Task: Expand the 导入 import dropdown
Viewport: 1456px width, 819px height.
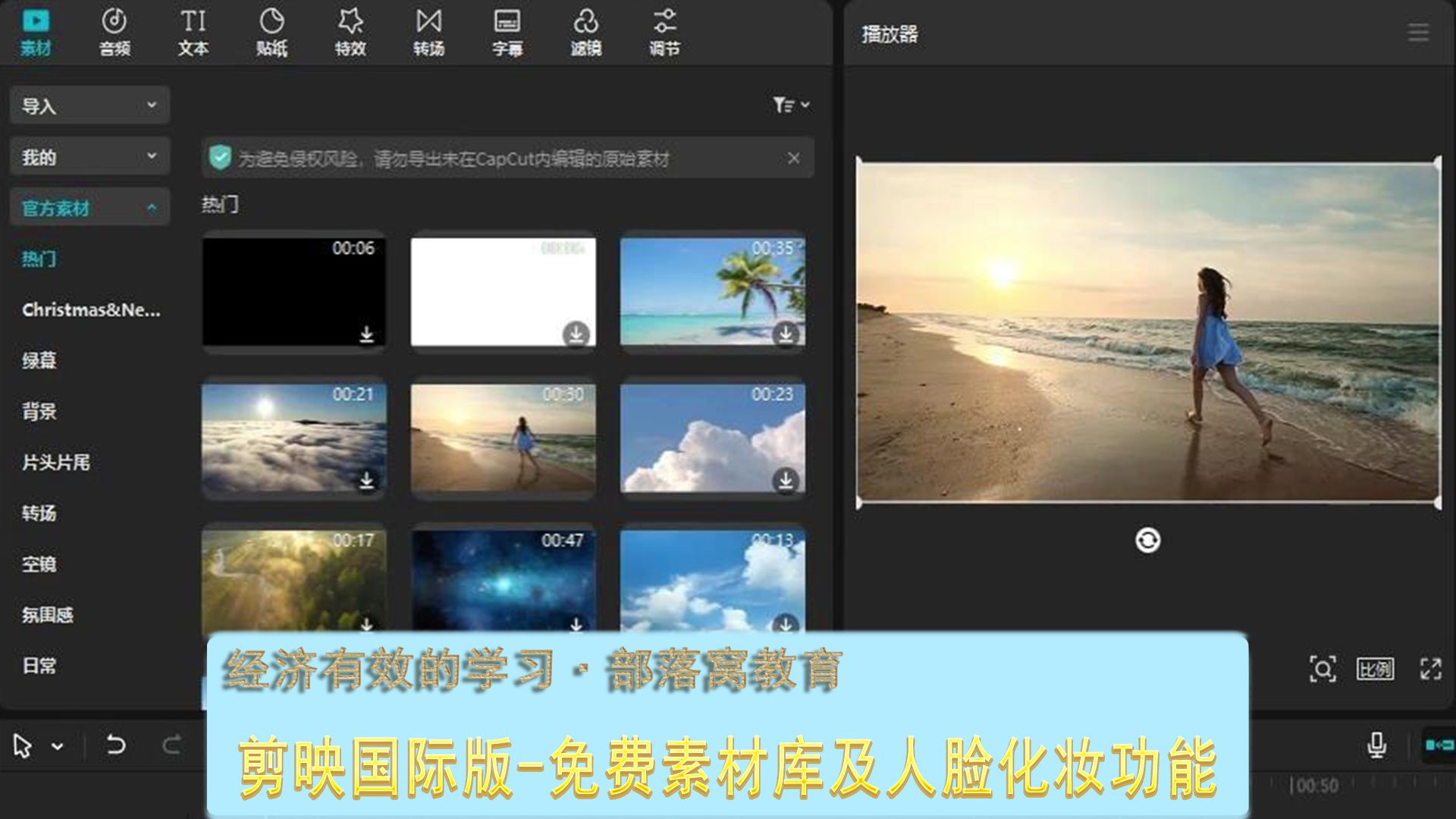Action: tap(89, 105)
